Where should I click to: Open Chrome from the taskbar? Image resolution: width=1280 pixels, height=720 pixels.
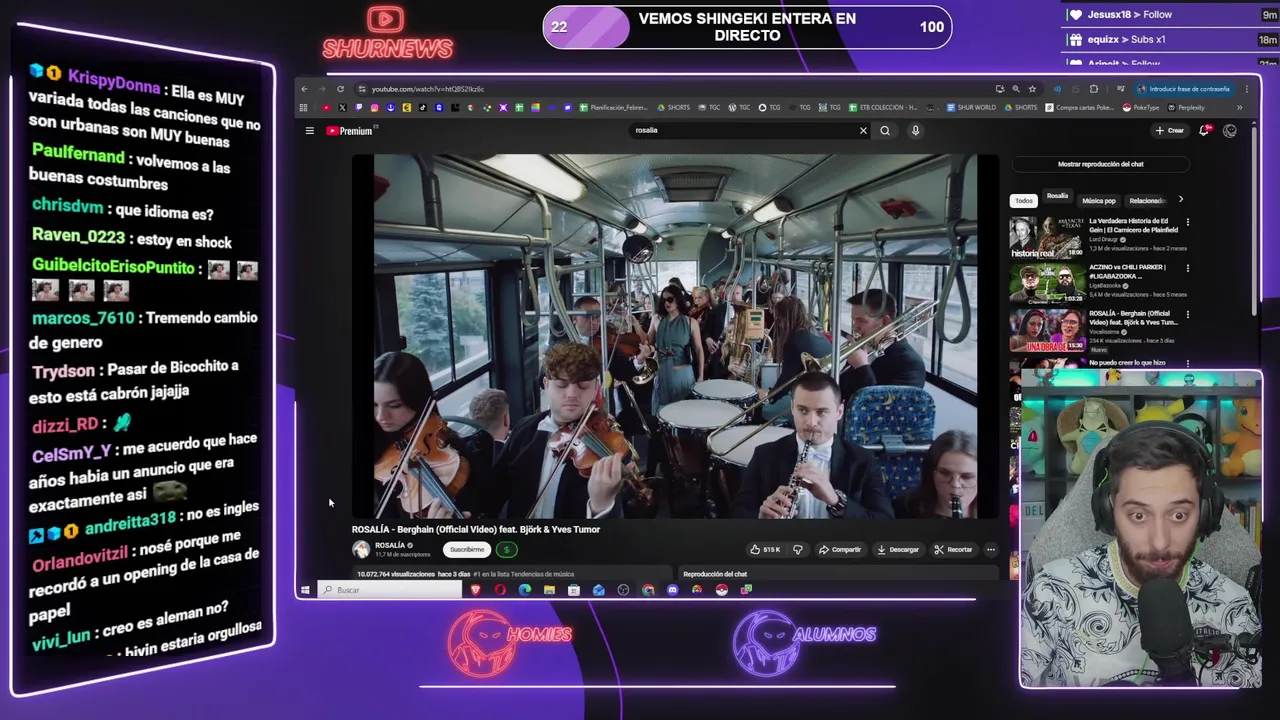[x=648, y=590]
